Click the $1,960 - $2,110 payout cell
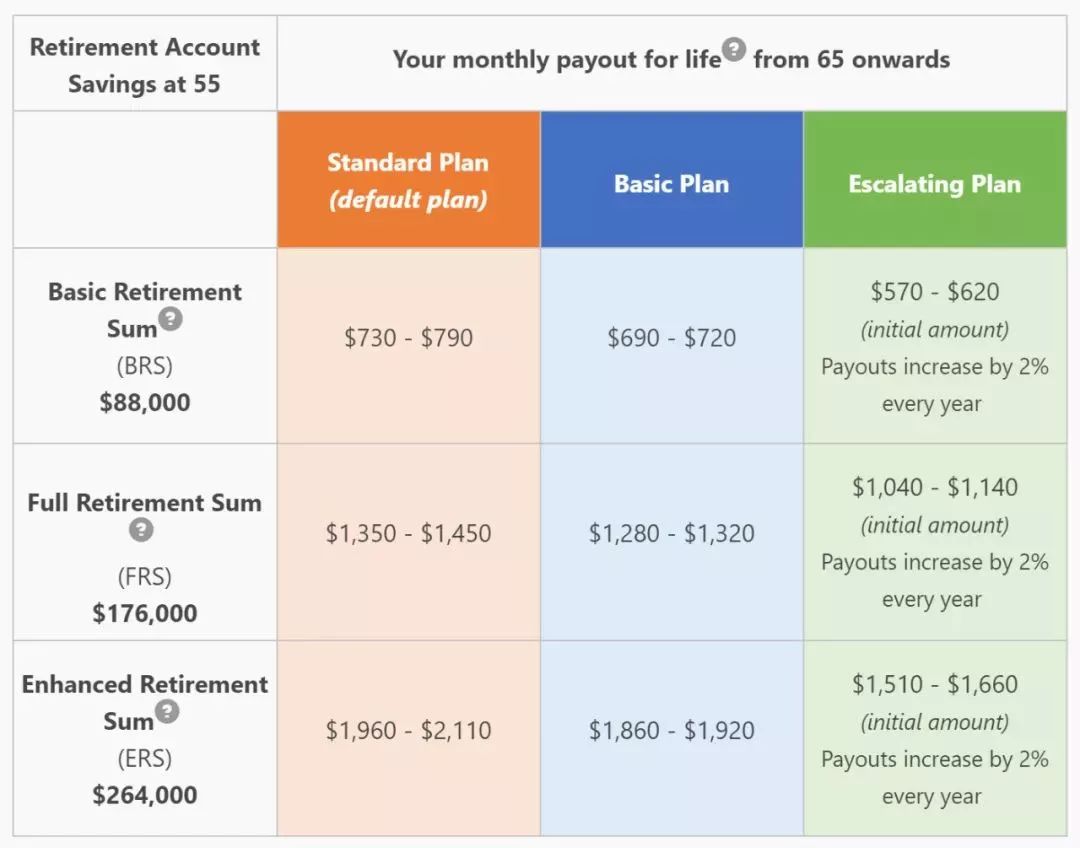The width and height of the screenshot is (1080, 848). pyautogui.click(x=408, y=730)
